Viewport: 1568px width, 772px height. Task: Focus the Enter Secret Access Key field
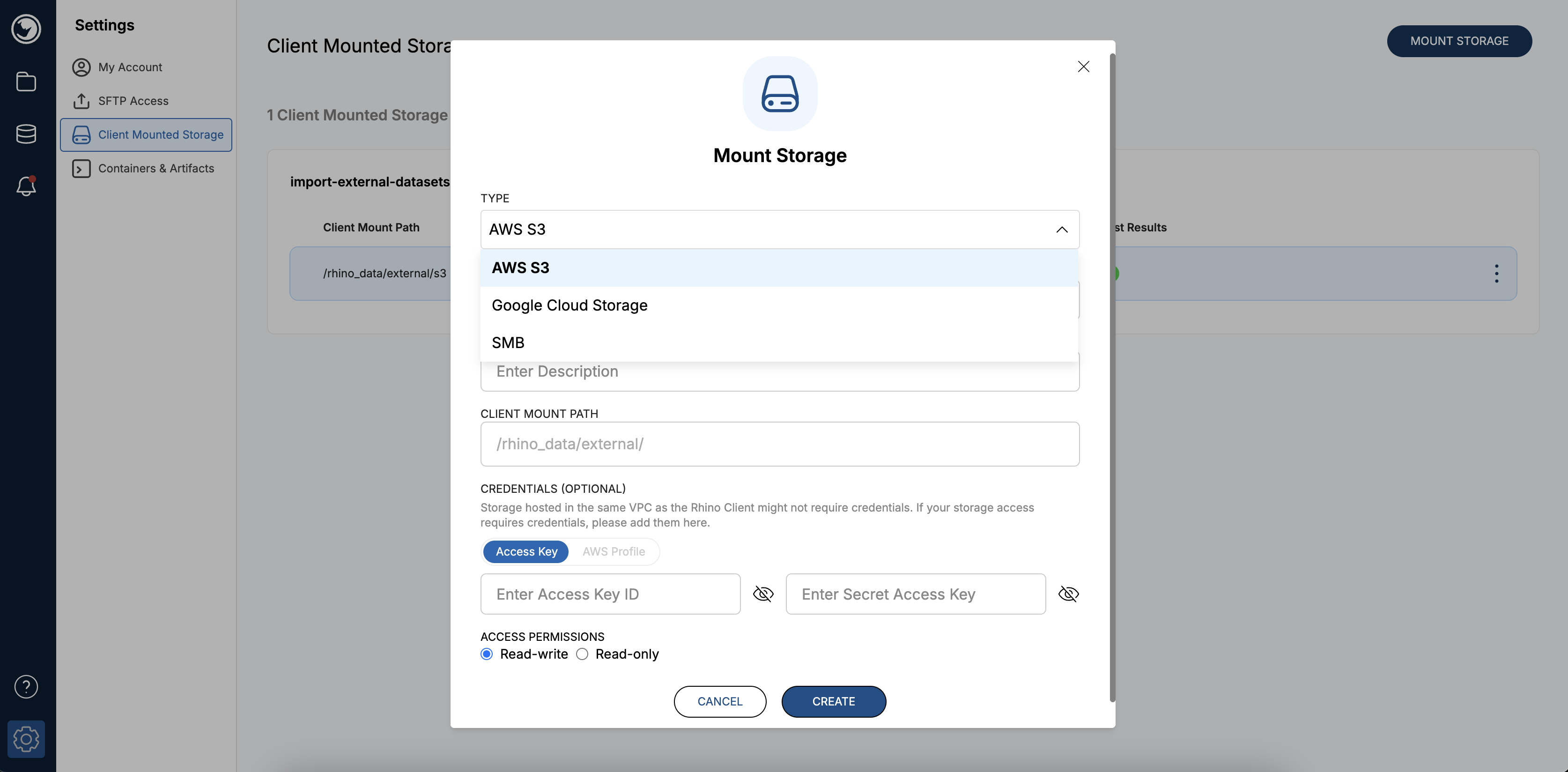point(916,594)
